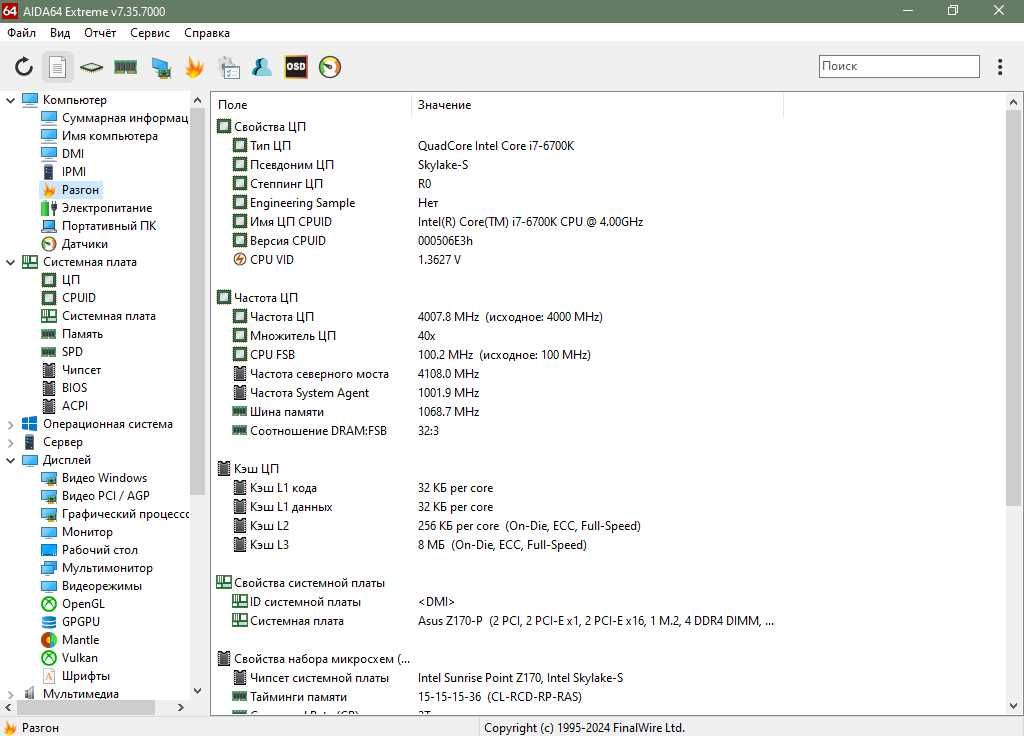The height and width of the screenshot is (736, 1024).
Task: Click the Refresh toolbar icon
Action: click(x=24, y=67)
